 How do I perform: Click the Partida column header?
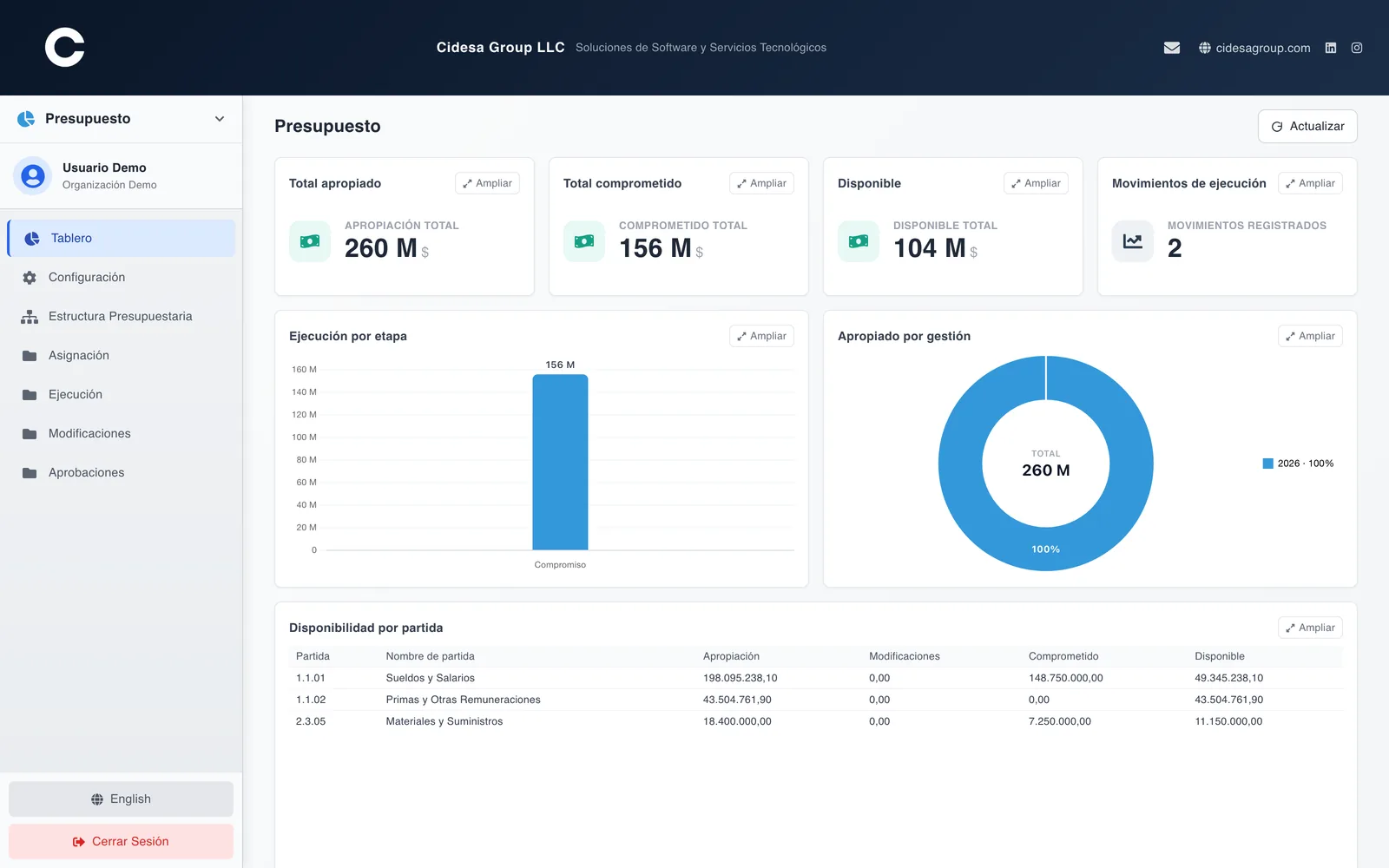(313, 656)
